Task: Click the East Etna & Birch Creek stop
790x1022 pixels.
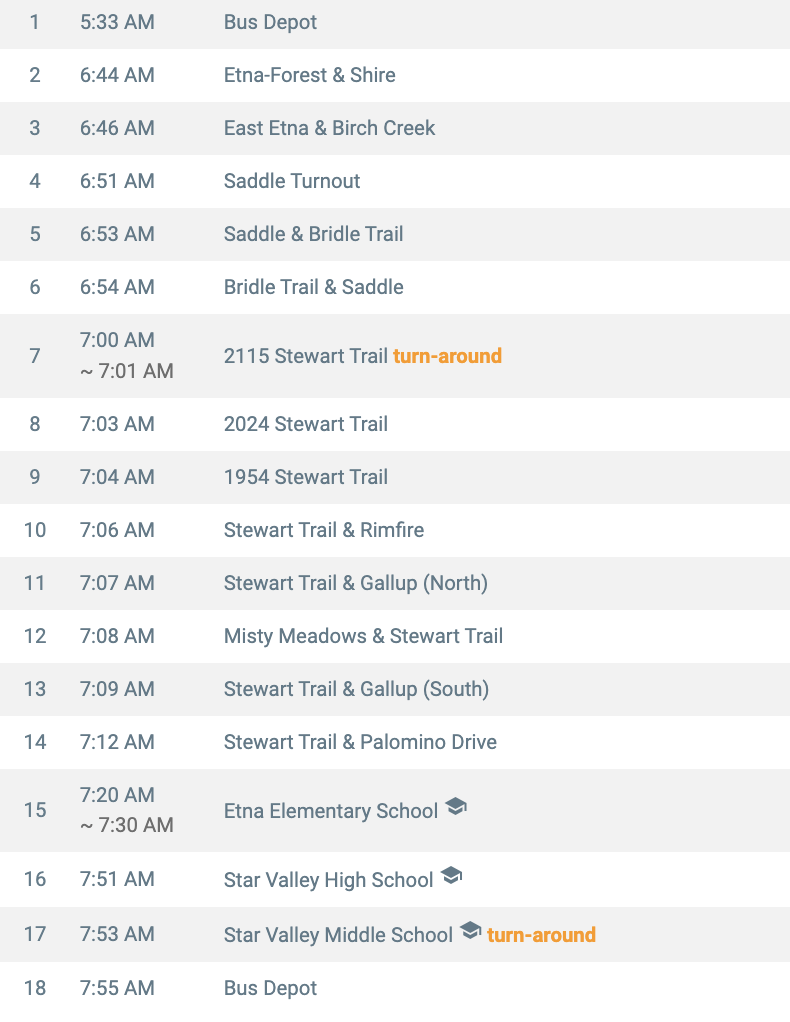Action: pyautogui.click(x=329, y=128)
